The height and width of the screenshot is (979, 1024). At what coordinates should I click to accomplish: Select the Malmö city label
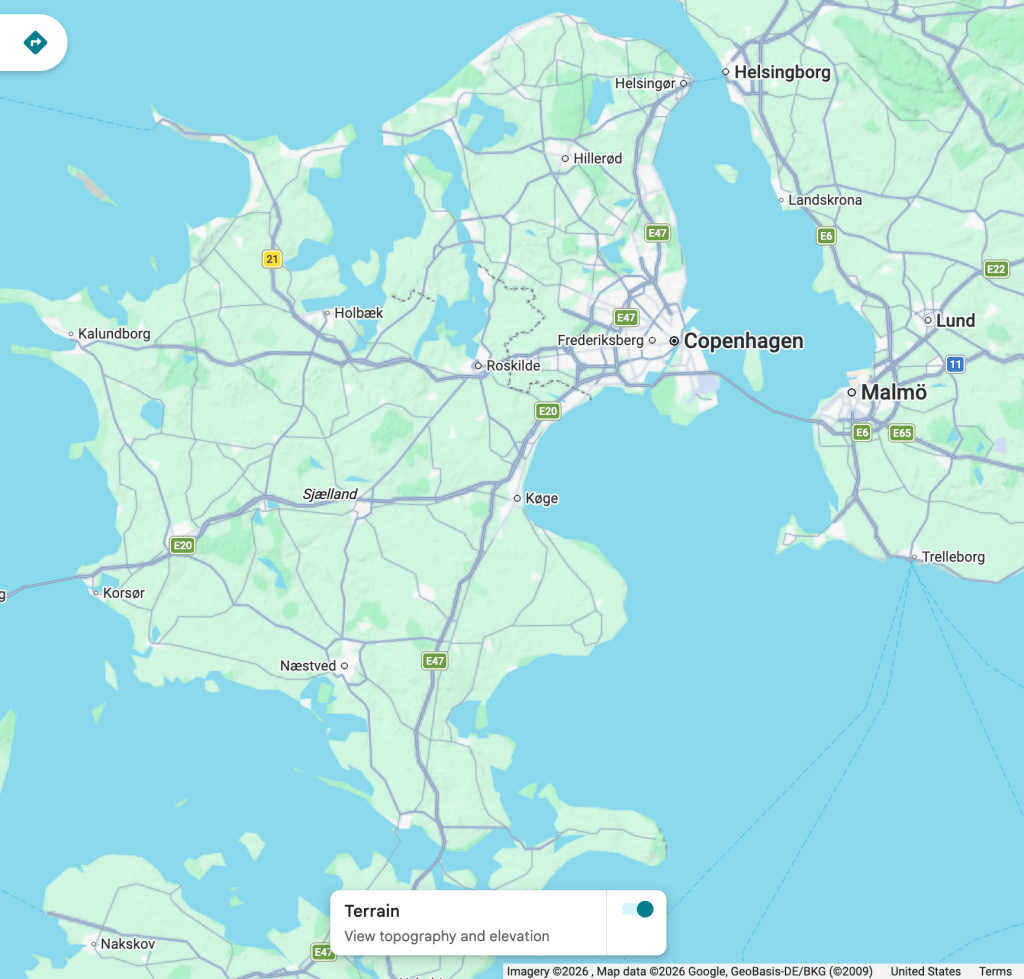894,392
